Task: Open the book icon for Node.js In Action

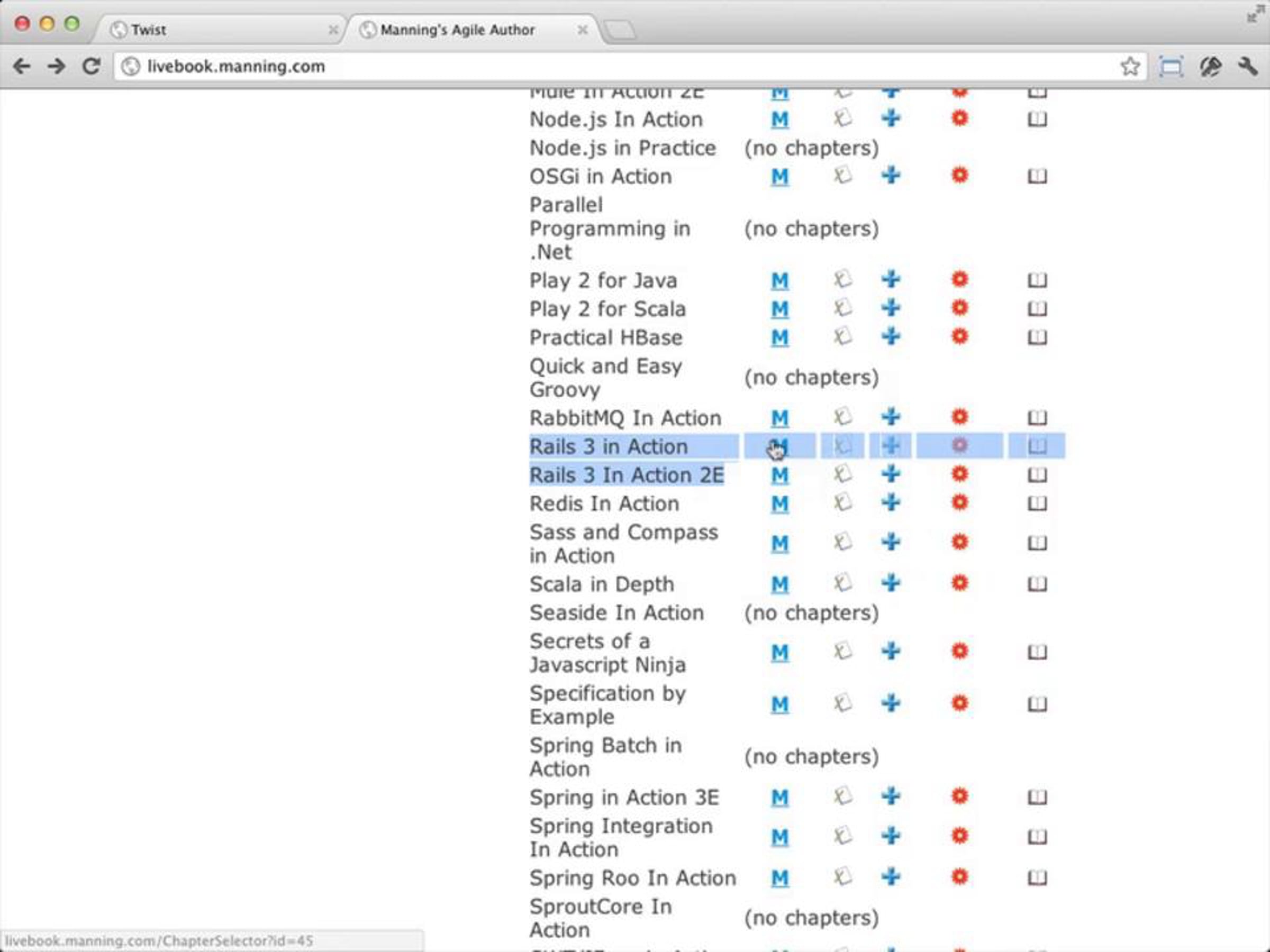Action: pos(1037,120)
